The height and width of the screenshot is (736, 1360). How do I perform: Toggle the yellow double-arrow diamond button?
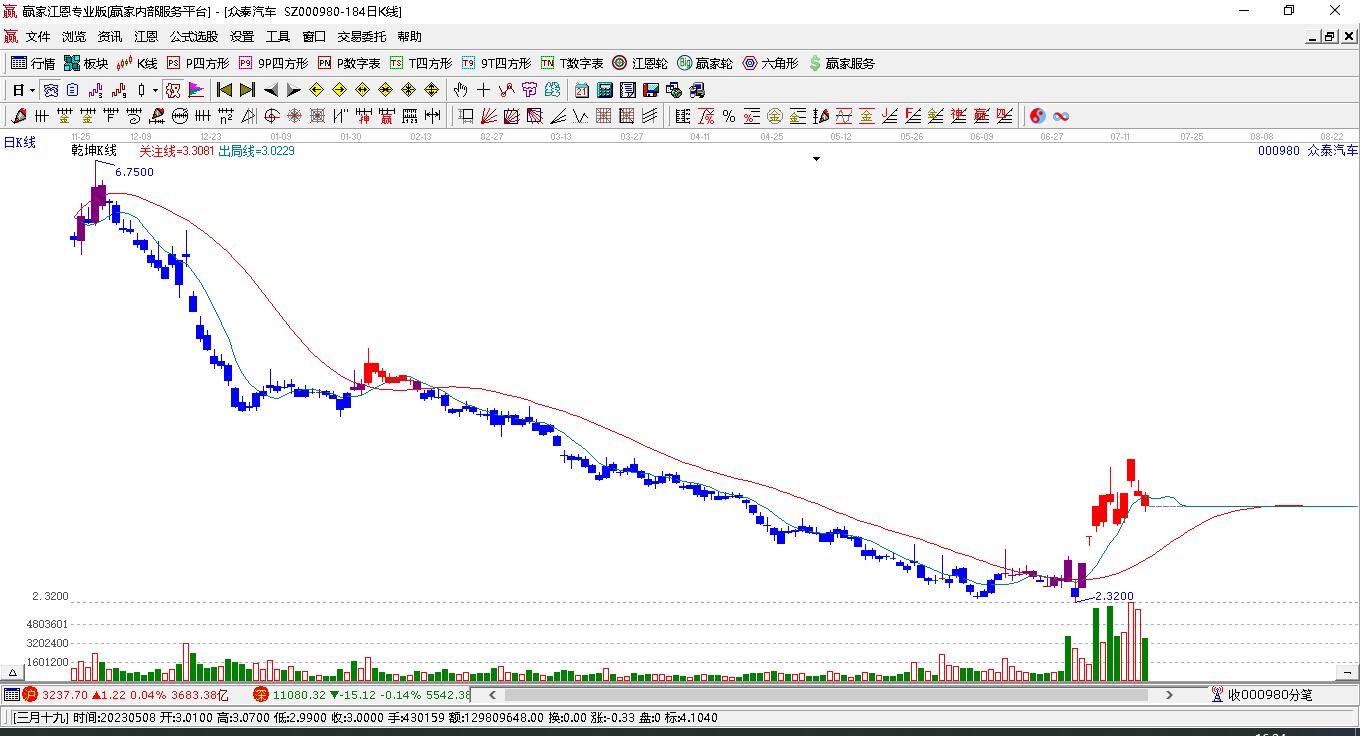[x=362, y=90]
